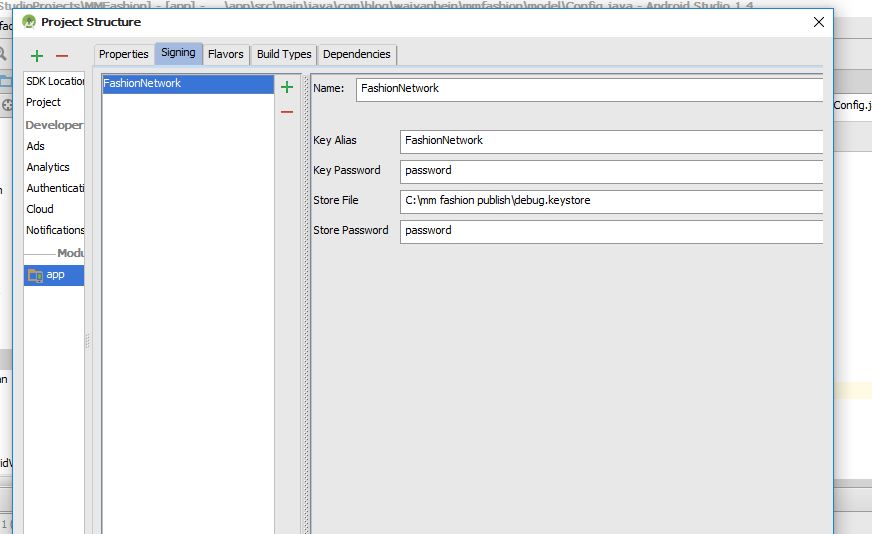
Task: Close the Project Structure dialog
Action: (819, 22)
